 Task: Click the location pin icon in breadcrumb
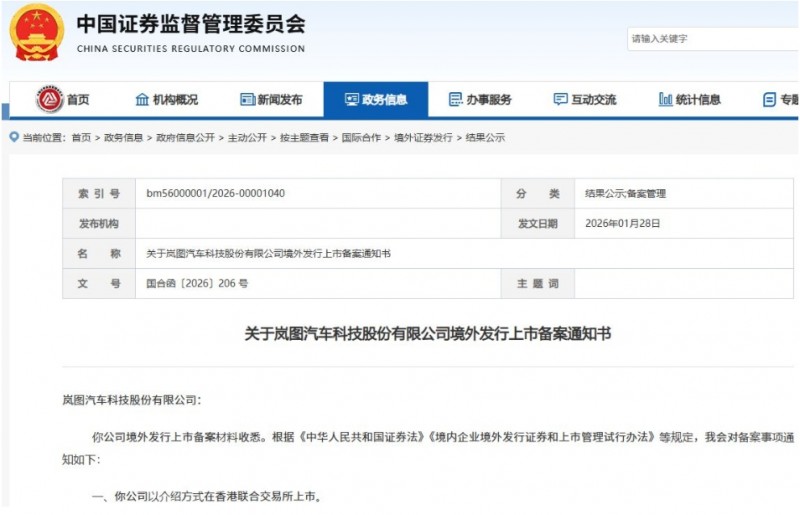click(x=14, y=137)
